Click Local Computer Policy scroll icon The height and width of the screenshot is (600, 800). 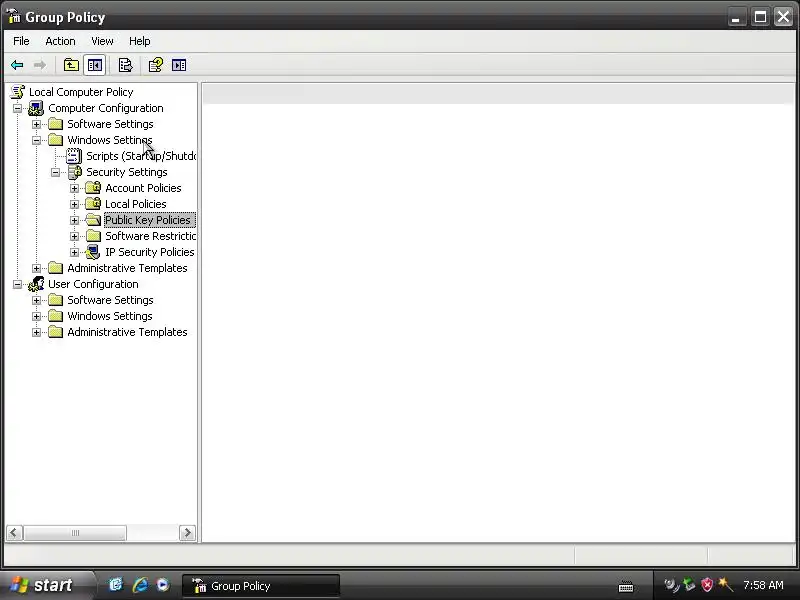pyautogui.click(x=18, y=92)
